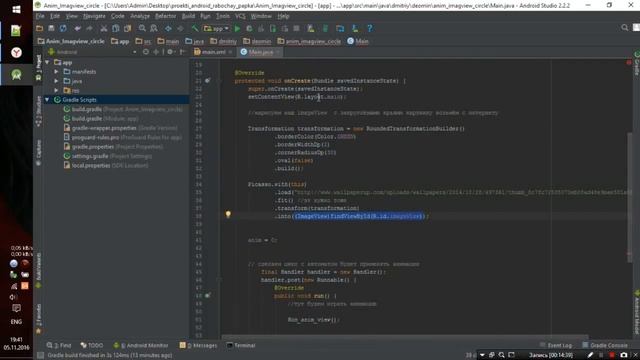Click the project panel settings gear icon
This screenshot has width=640, height=360.
tap(170, 52)
